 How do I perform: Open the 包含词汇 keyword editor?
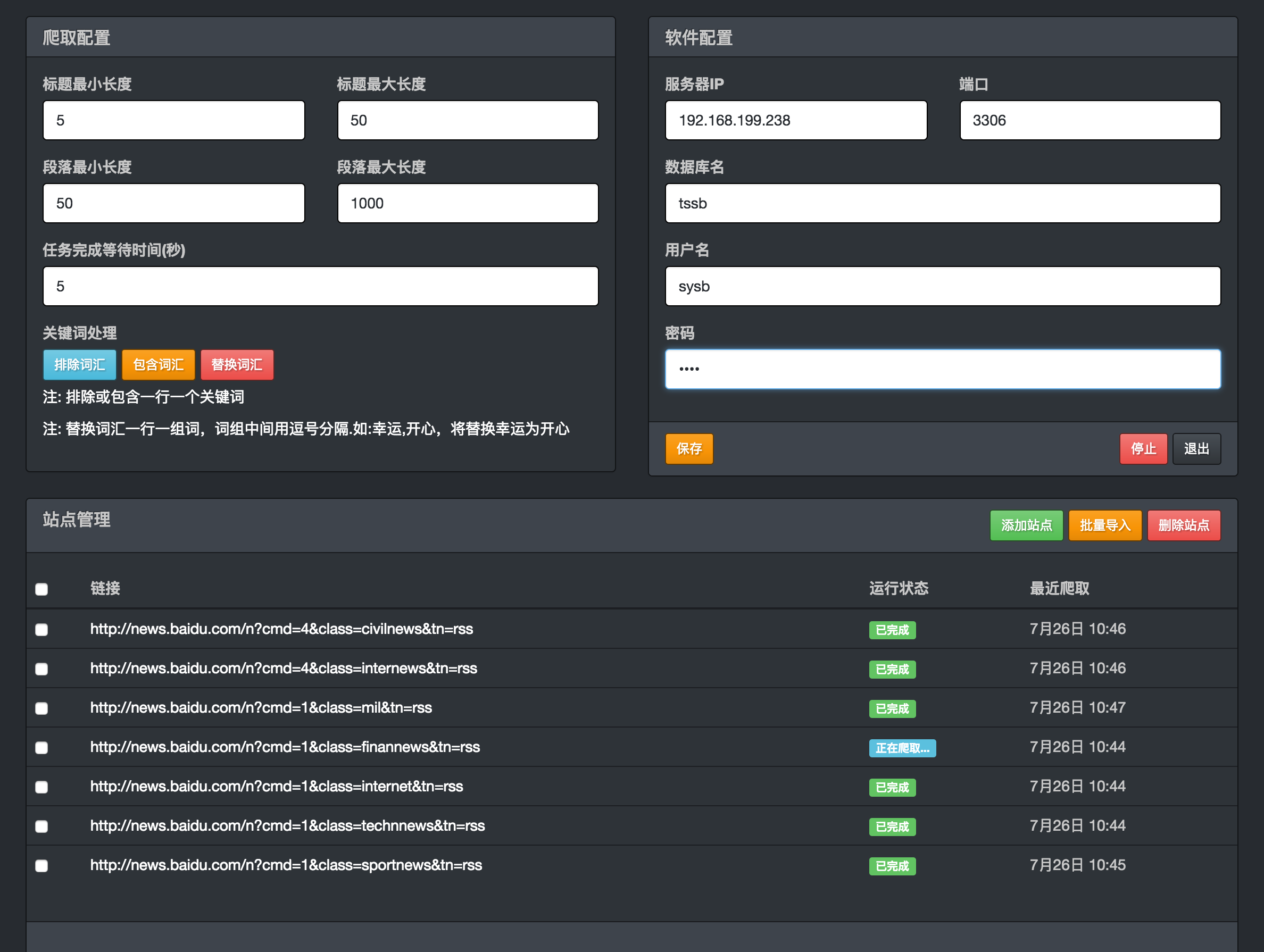[159, 364]
